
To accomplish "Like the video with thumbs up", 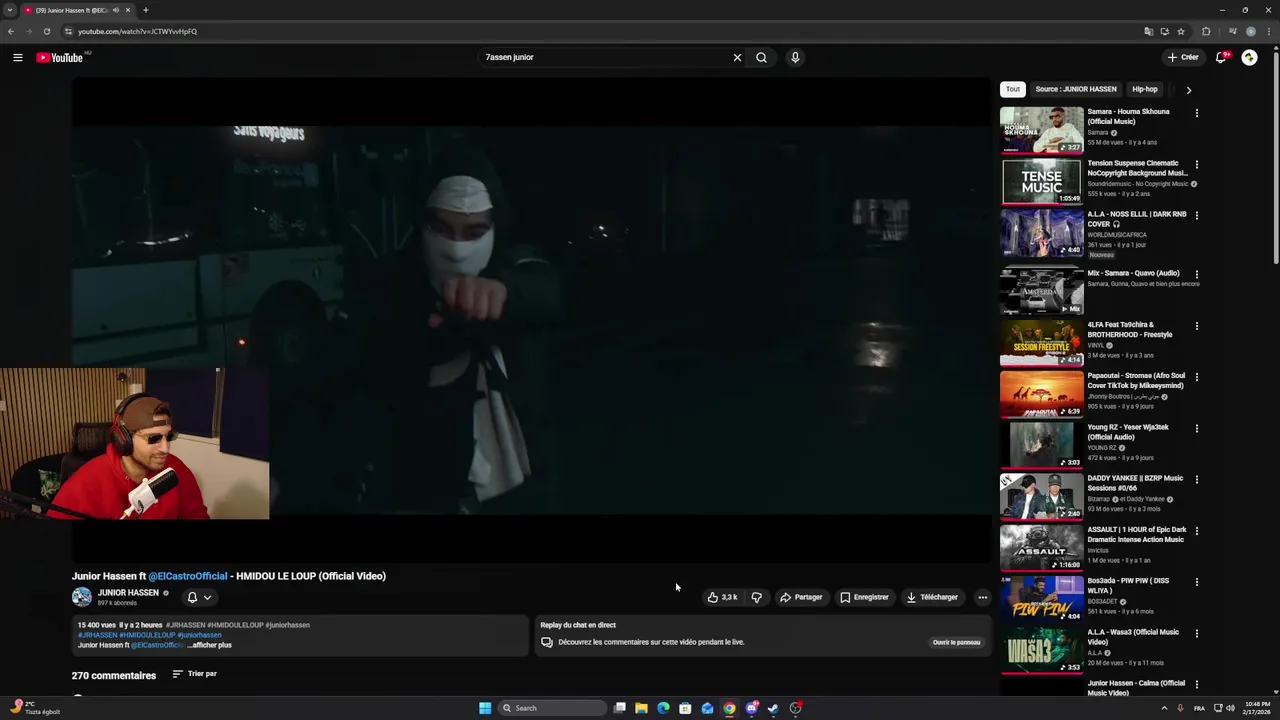I will pyautogui.click(x=723, y=597).
